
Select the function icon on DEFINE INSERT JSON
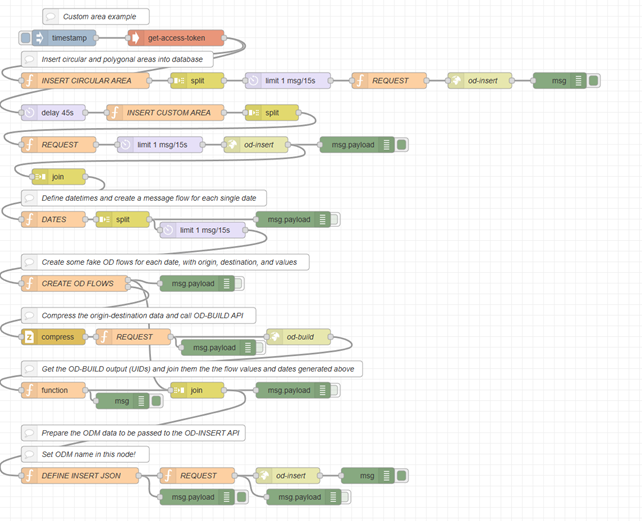pos(30,476)
